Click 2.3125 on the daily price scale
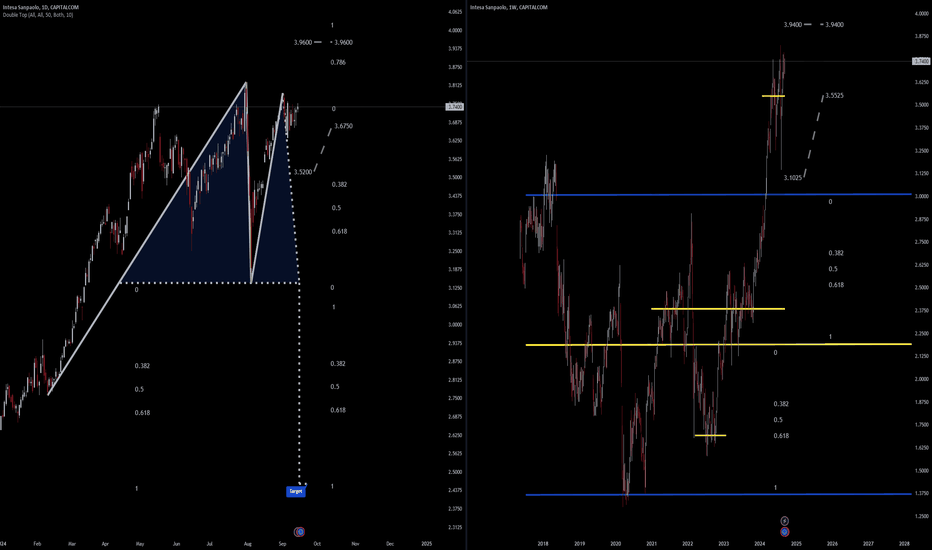Screen dimensions: 932x550 [455, 527]
